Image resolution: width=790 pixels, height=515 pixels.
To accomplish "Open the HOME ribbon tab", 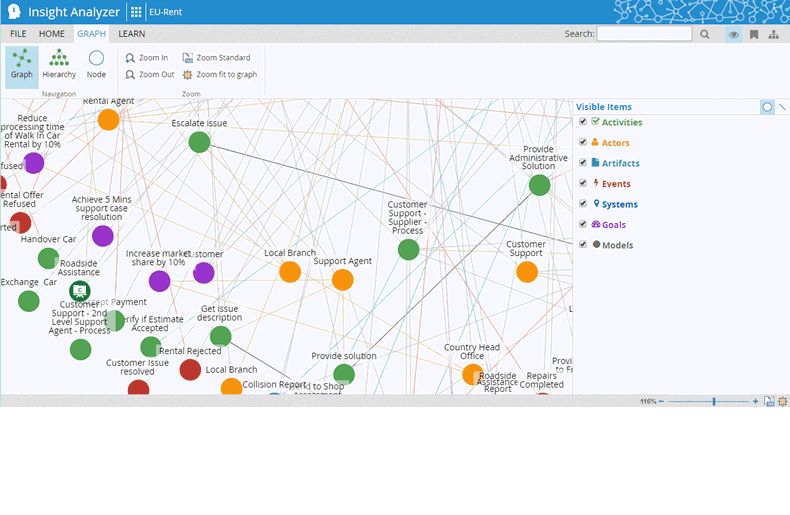I will coord(52,34).
